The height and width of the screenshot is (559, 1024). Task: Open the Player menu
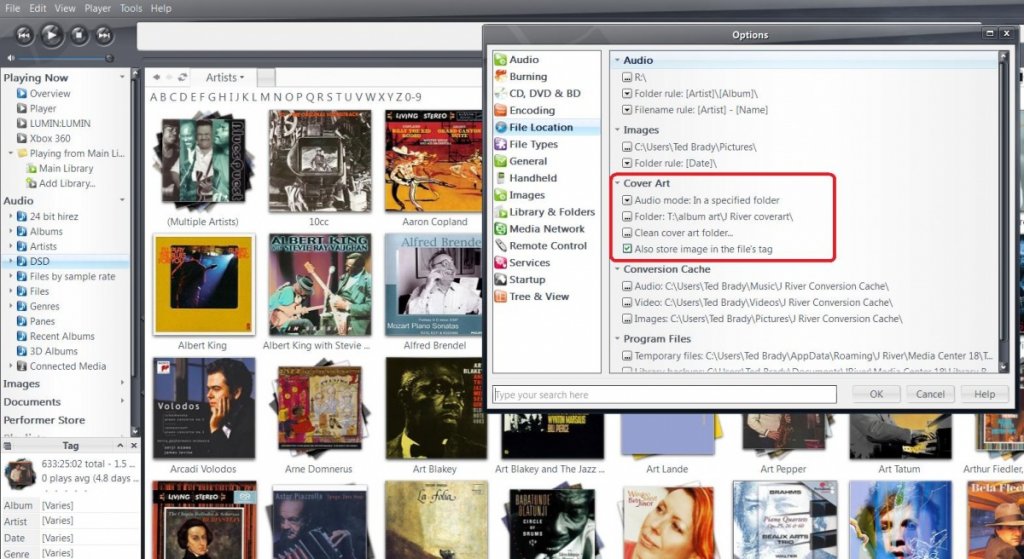[97, 8]
